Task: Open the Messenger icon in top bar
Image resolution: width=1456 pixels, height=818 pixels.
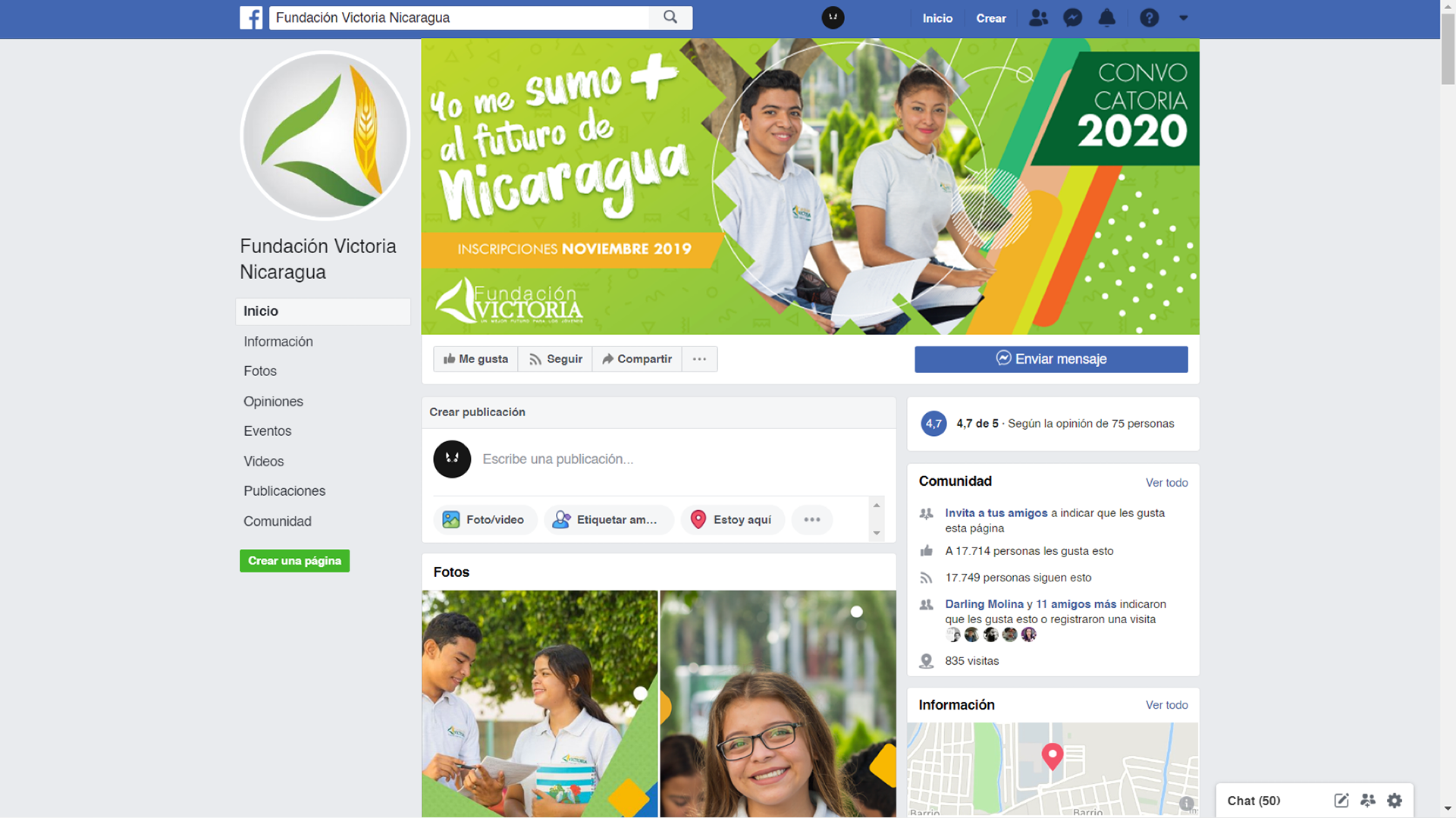Action: tap(1072, 17)
